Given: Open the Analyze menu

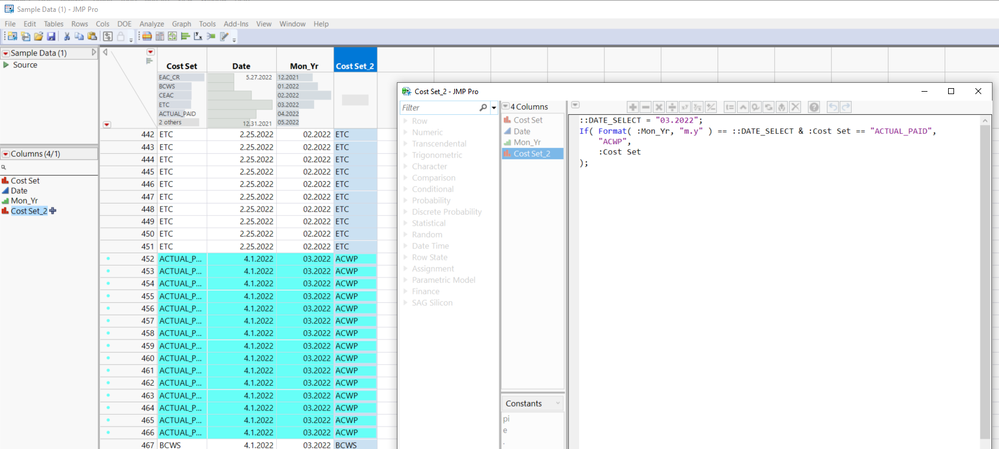Looking at the screenshot, I should point(151,24).
